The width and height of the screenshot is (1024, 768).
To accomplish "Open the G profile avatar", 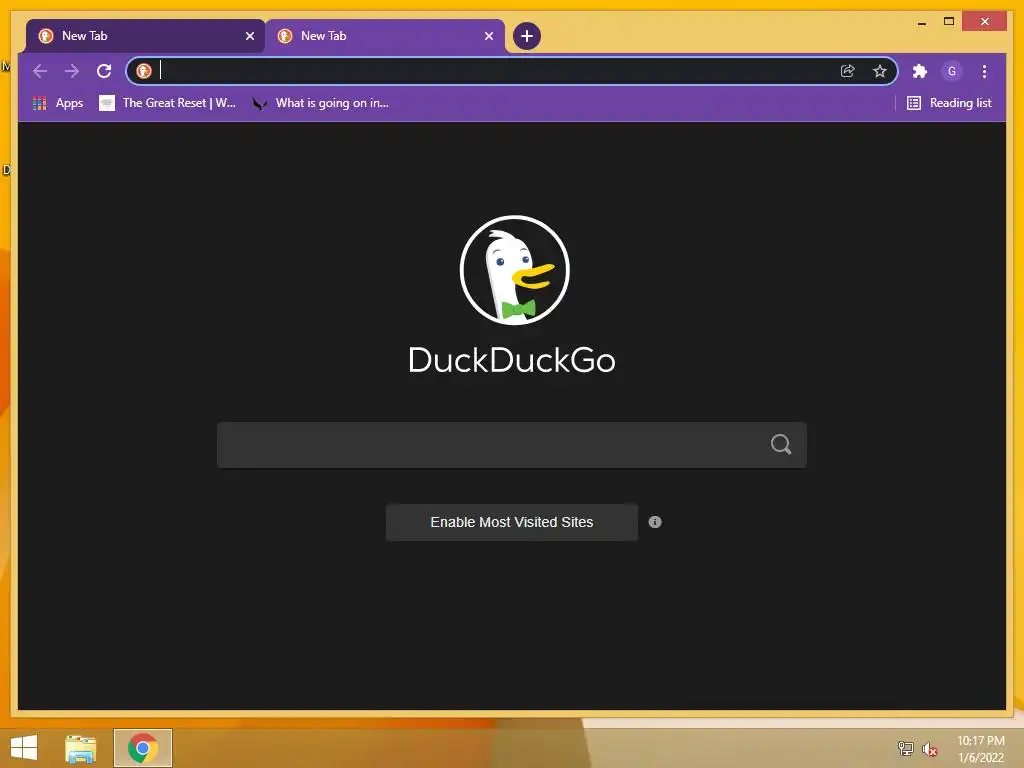I will tap(952, 71).
